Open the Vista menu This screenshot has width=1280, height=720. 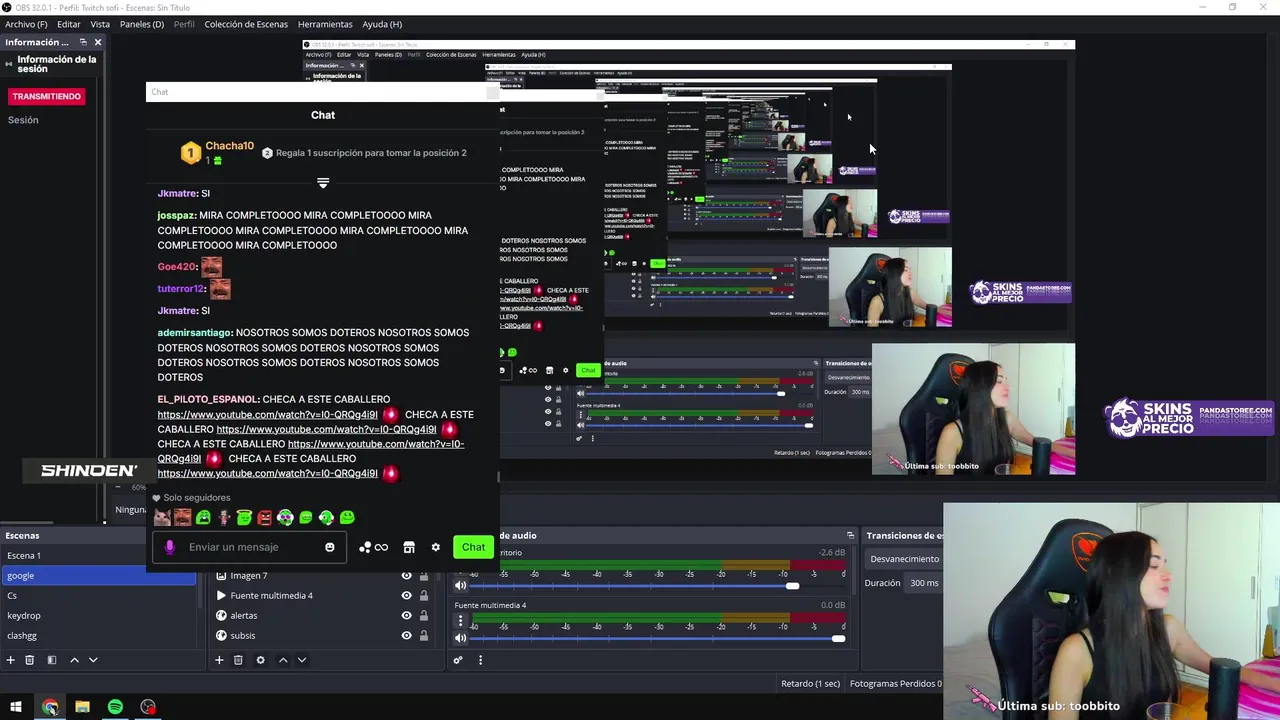pyautogui.click(x=100, y=24)
